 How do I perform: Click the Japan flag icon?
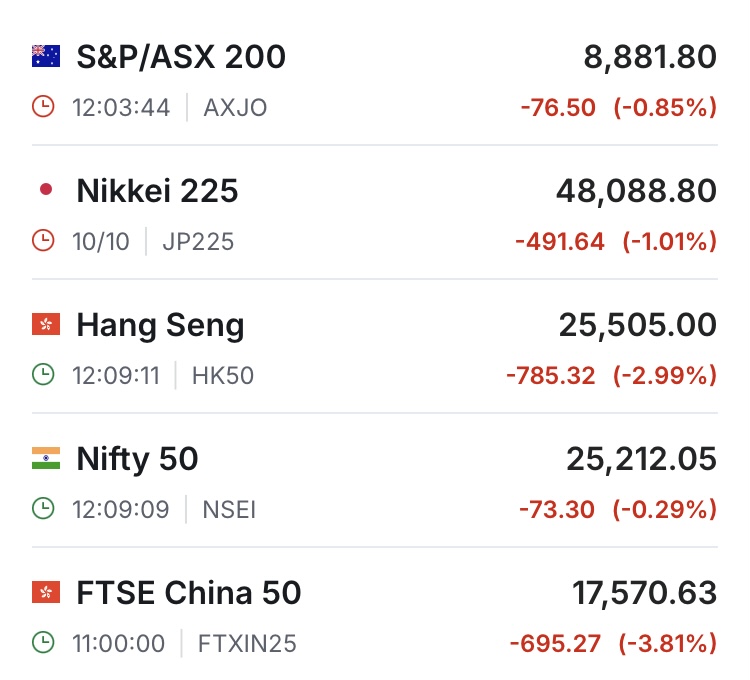(x=46, y=190)
